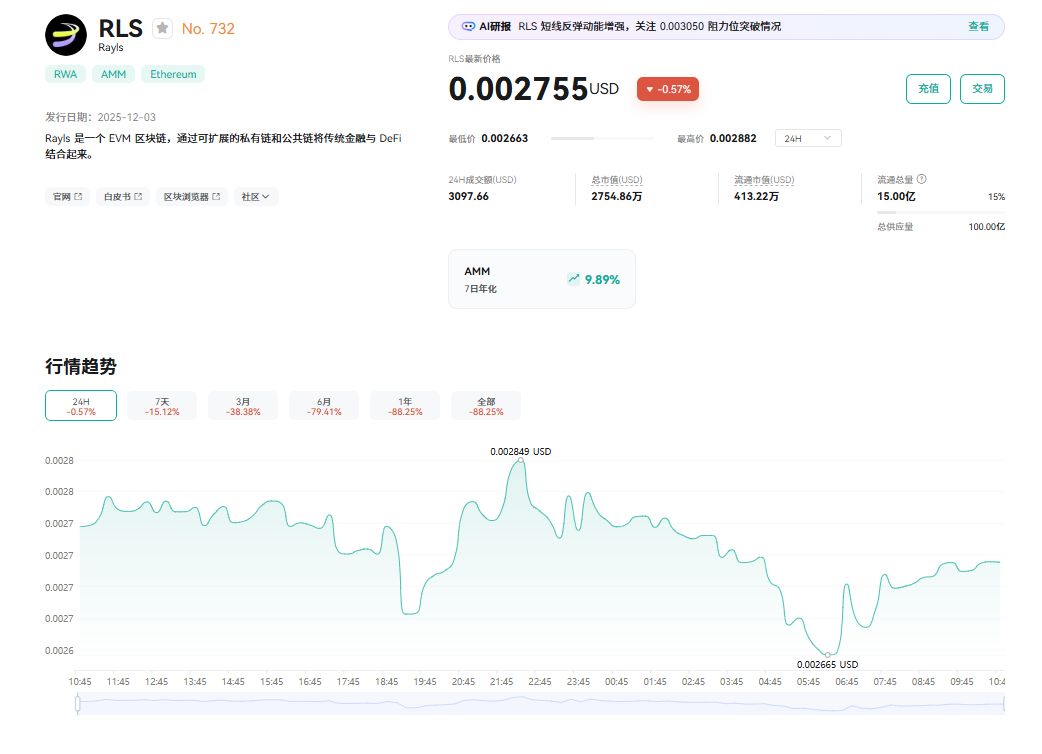
Task: Click the low-high price range bar
Action: [x=602, y=138]
